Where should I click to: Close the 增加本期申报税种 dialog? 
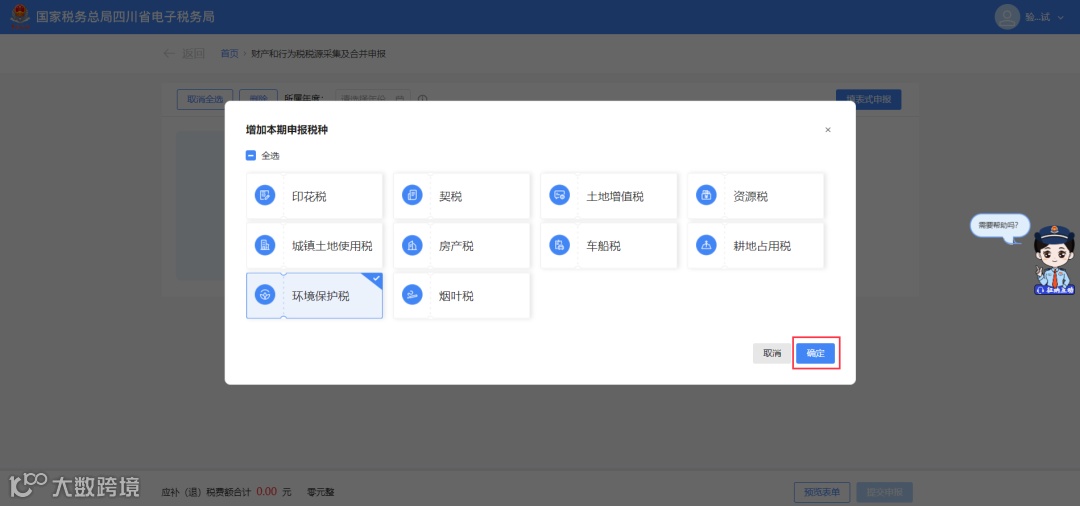coord(828,129)
